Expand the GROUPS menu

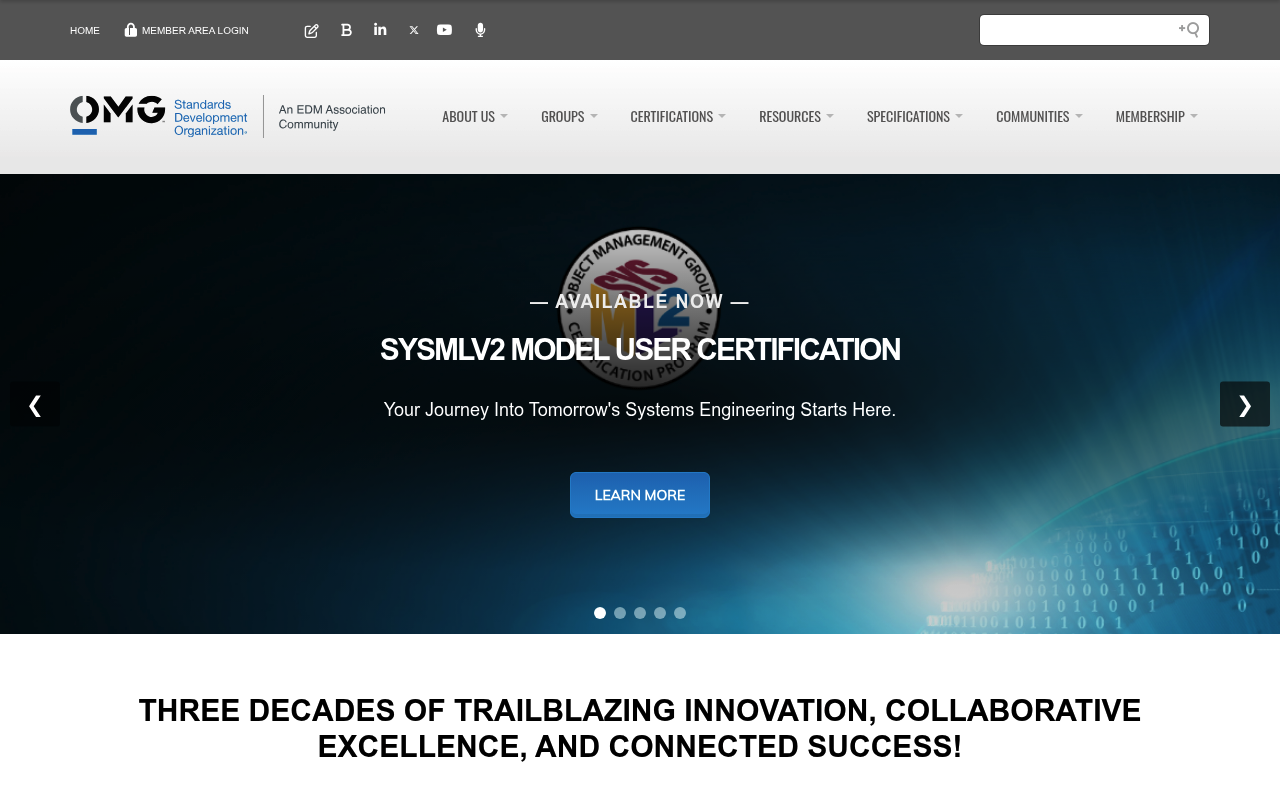pos(569,116)
